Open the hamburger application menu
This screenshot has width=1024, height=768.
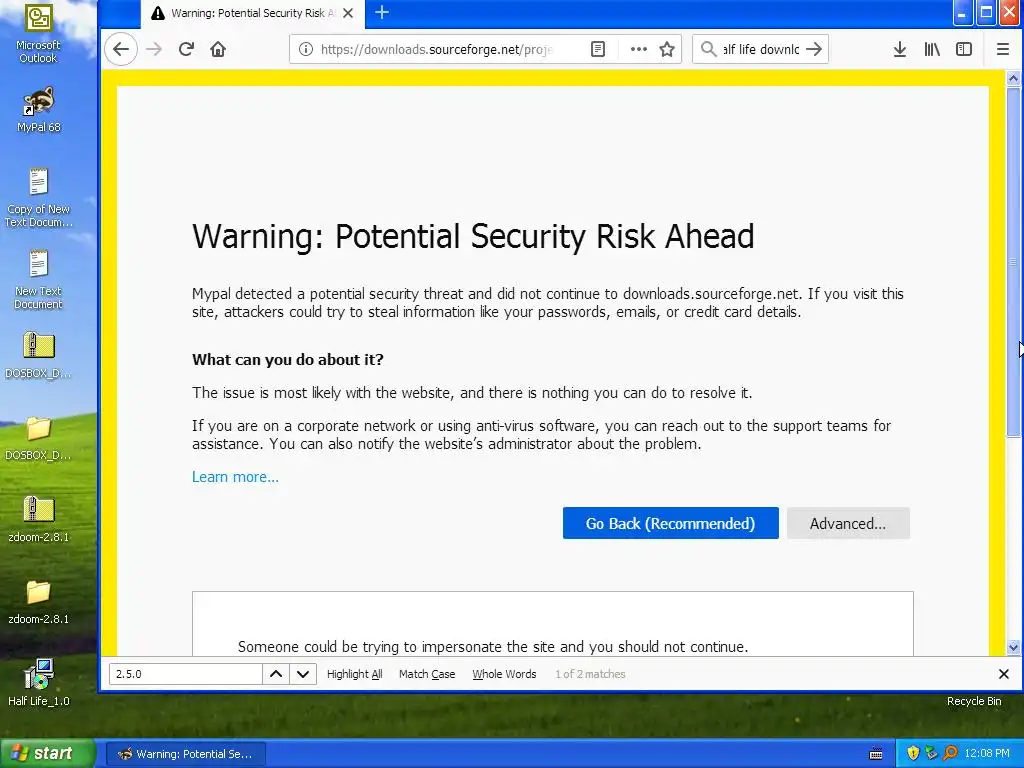click(x=1003, y=49)
